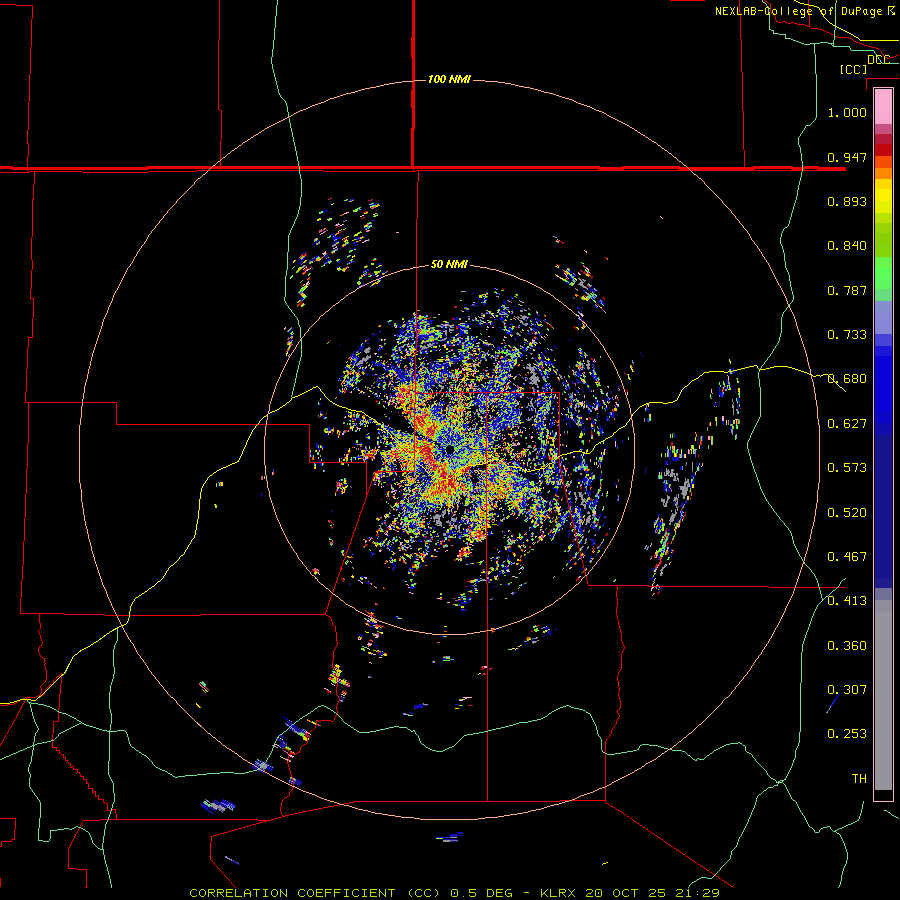Click the 0.893 legend value
900x900 pixels.
(847, 201)
